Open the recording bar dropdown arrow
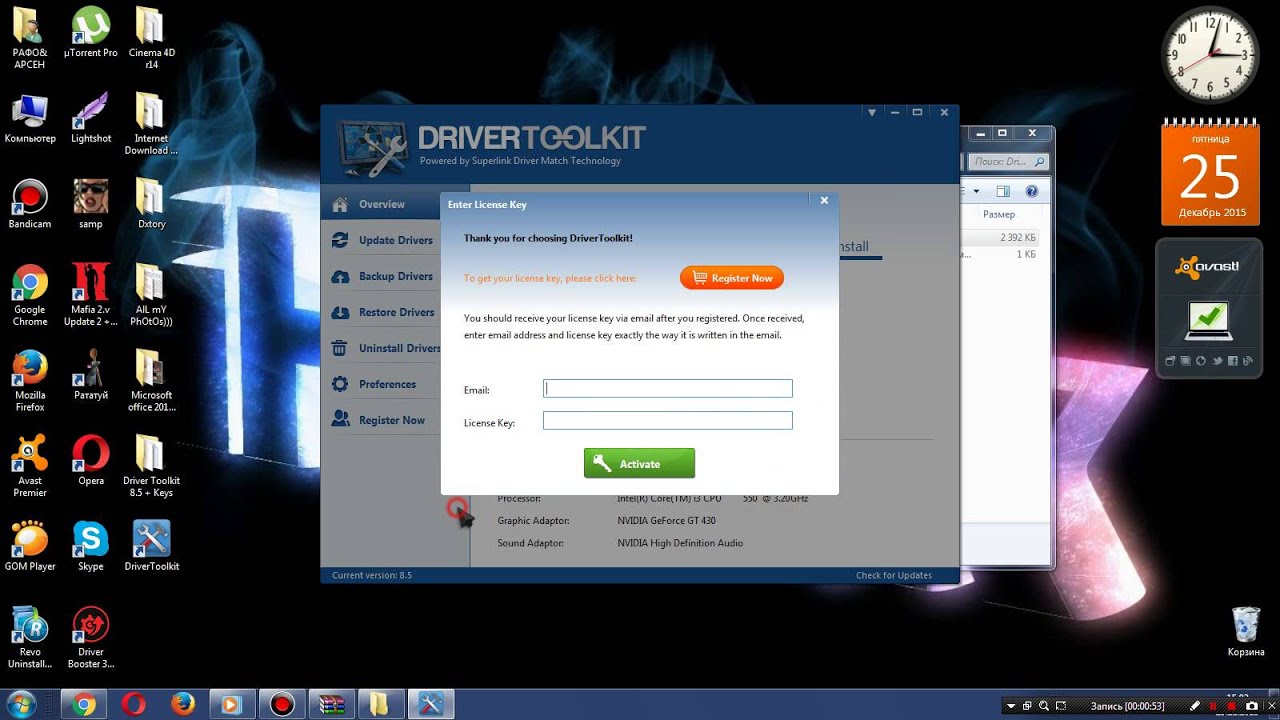This screenshot has width=1280, height=720. (1010, 706)
